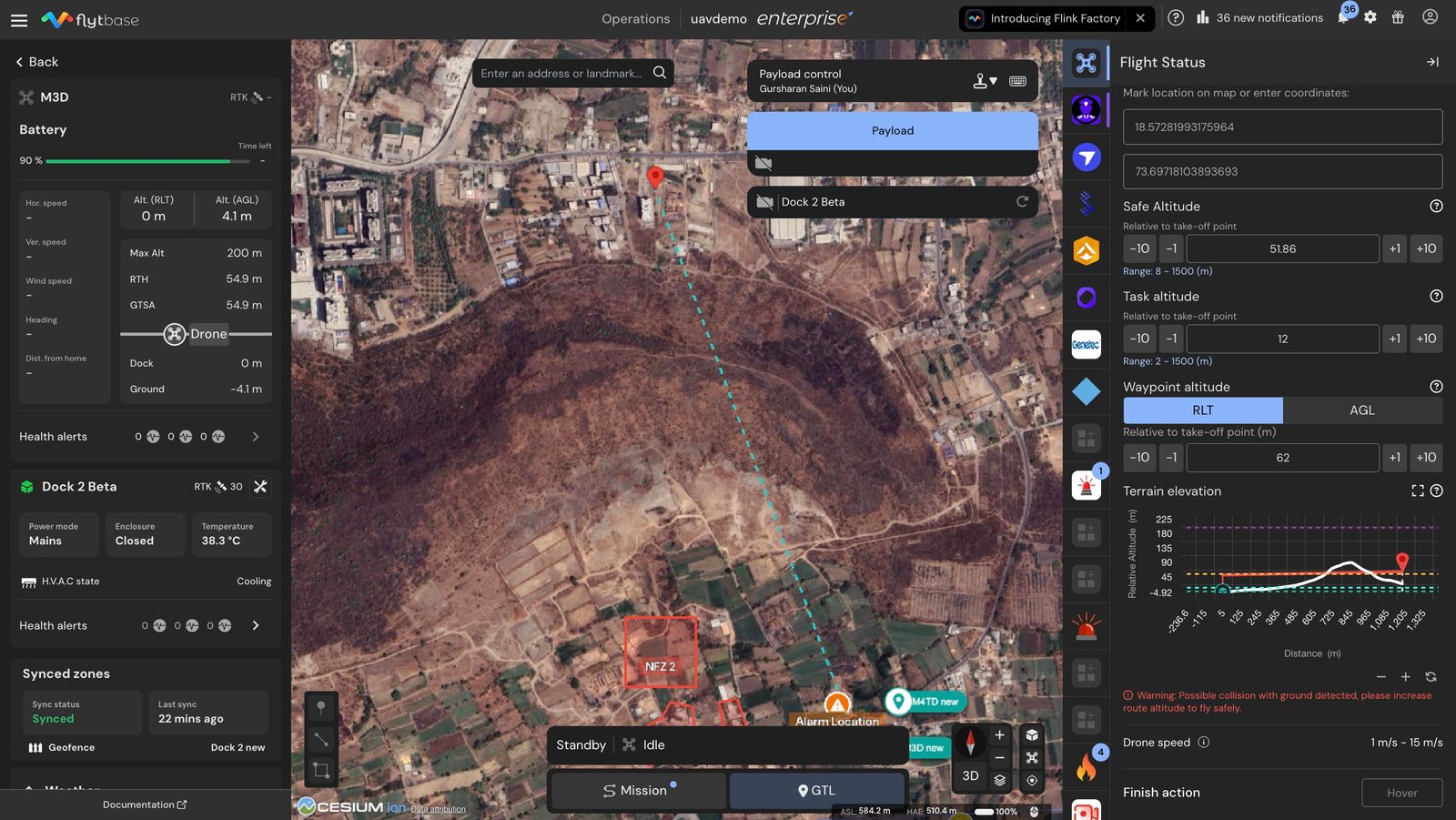
Task: Select the line measurement tool on map
Action: point(320,739)
